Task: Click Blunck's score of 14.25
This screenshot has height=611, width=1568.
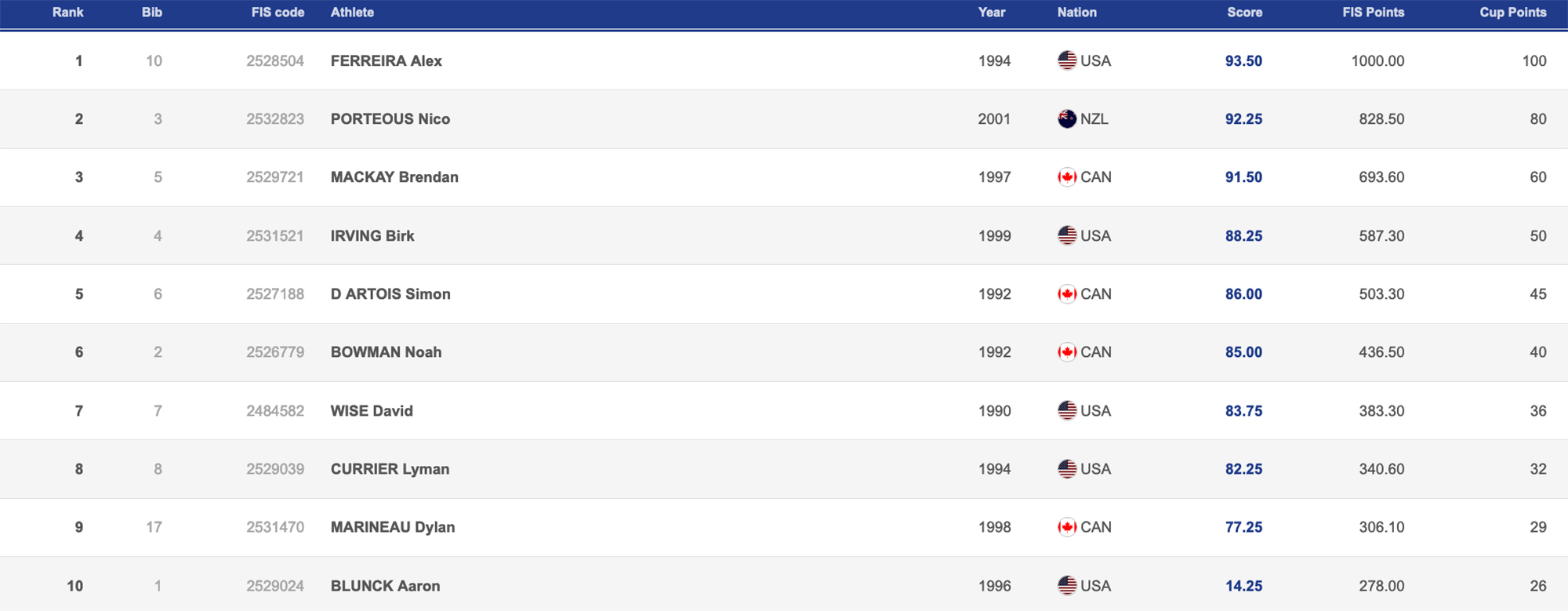Action: pyautogui.click(x=1243, y=585)
